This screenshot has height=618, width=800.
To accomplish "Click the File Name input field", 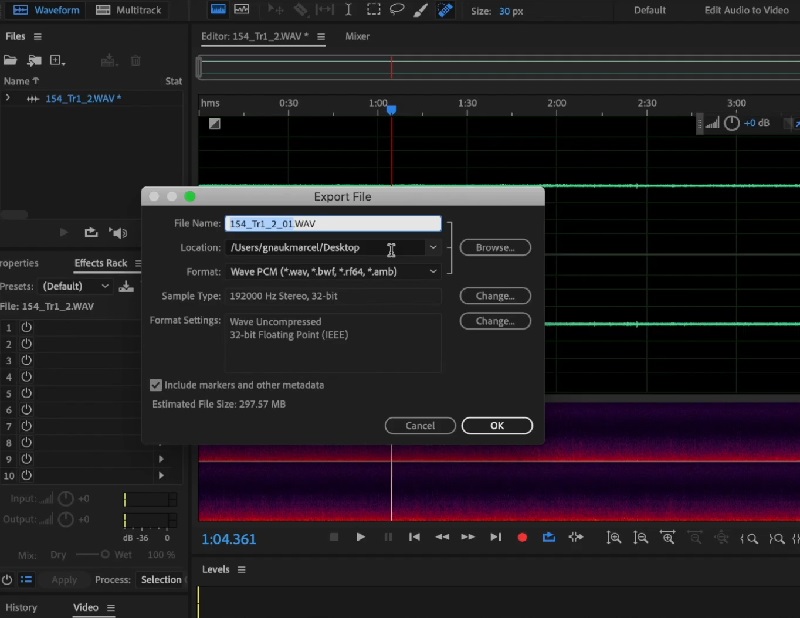I will click(x=333, y=224).
